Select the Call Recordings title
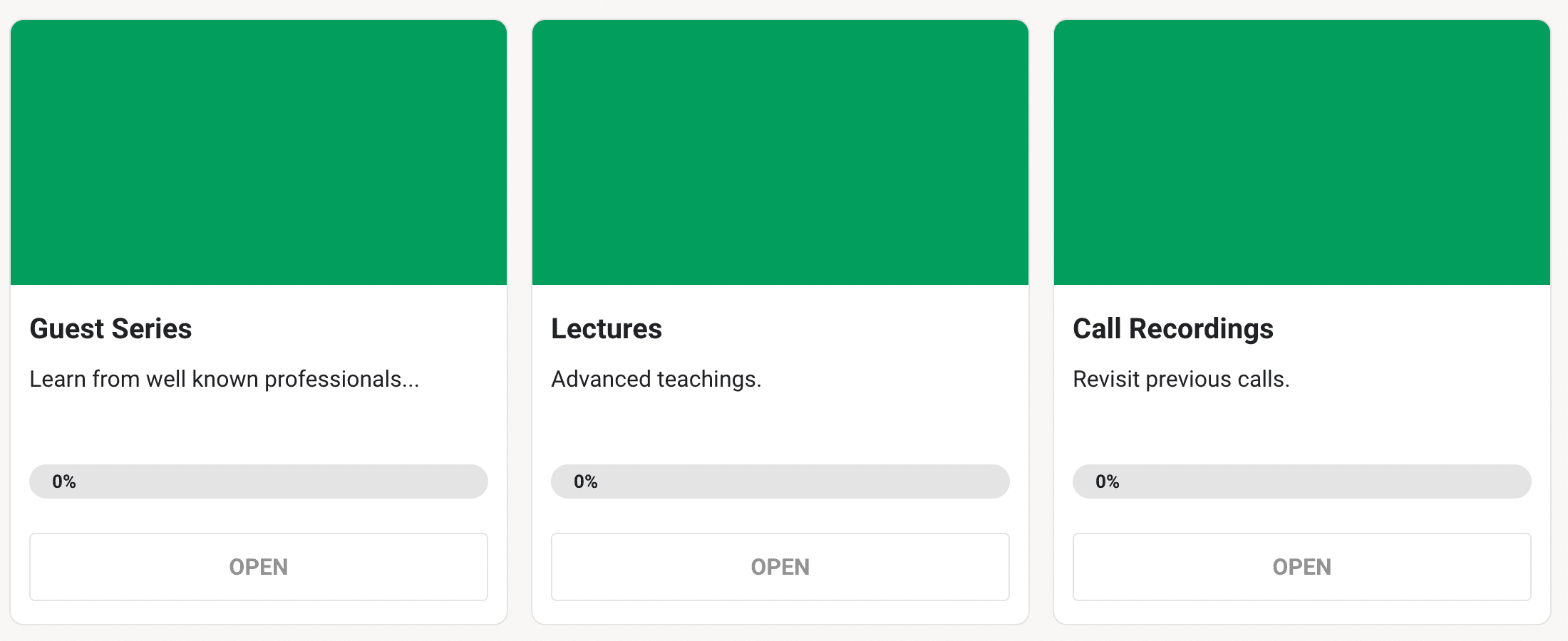The height and width of the screenshot is (641, 1568). [x=1173, y=329]
